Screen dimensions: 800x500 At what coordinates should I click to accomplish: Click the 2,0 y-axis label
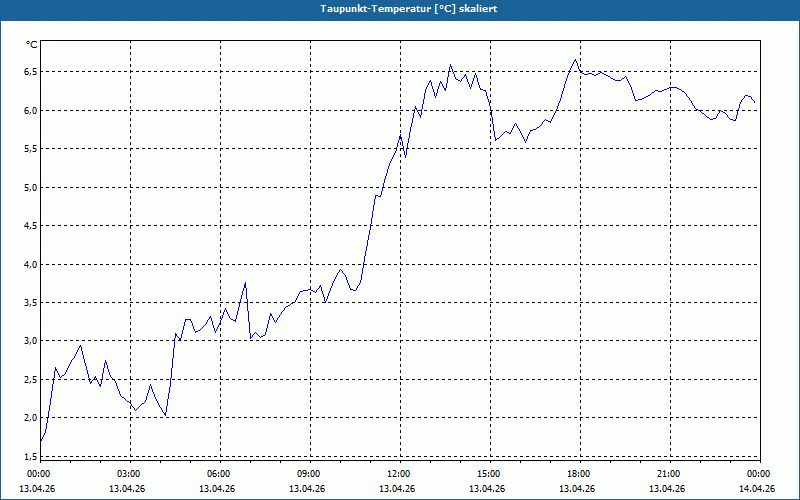pos(31,418)
